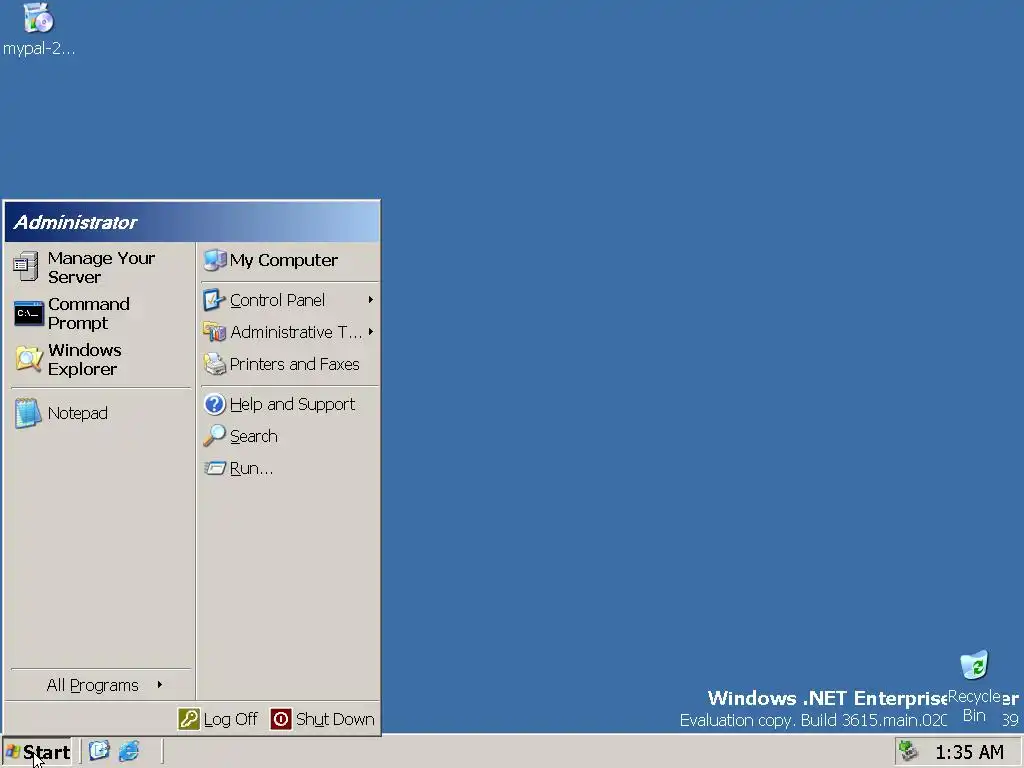Viewport: 1024px width, 768px height.
Task: Select the Manage Your Server label
Action: point(101,267)
